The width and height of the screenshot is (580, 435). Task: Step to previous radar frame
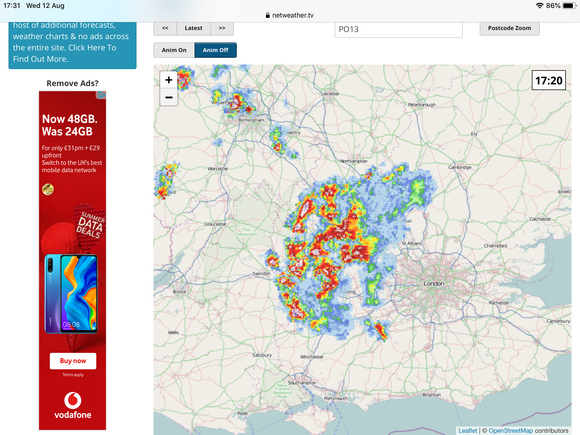[x=165, y=28]
